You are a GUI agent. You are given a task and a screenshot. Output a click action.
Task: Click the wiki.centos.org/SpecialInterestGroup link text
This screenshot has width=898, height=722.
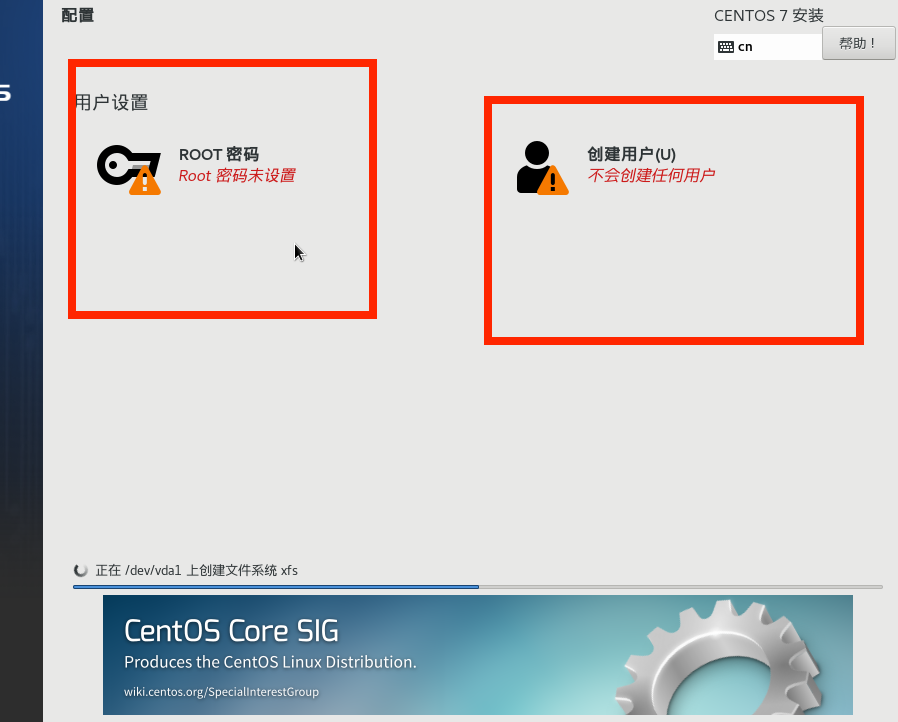tap(221, 692)
